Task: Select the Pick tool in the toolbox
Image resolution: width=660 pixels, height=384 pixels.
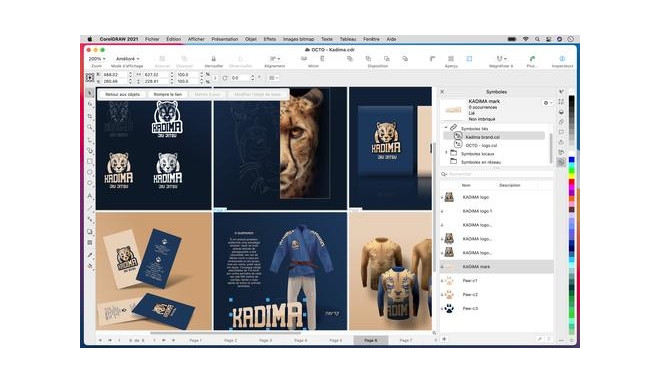Action: pyautogui.click(x=90, y=93)
